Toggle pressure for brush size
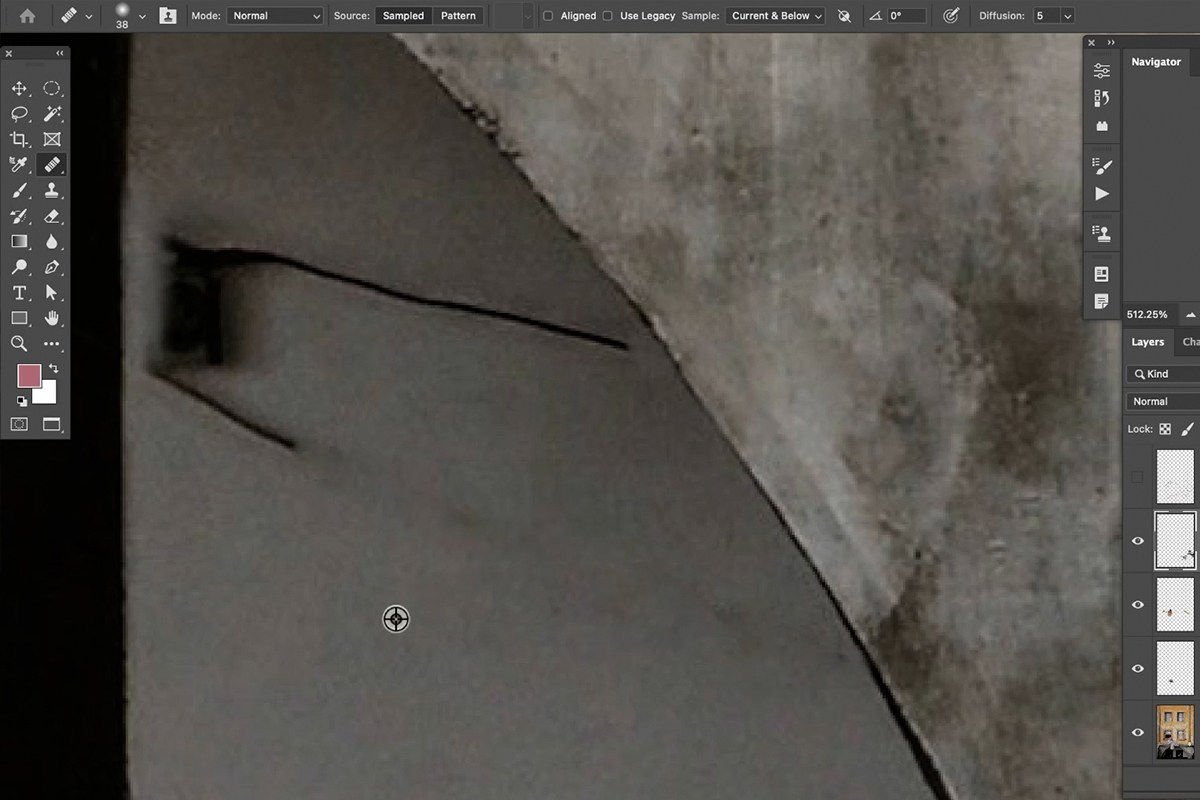This screenshot has width=1200, height=800. (x=951, y=16)
